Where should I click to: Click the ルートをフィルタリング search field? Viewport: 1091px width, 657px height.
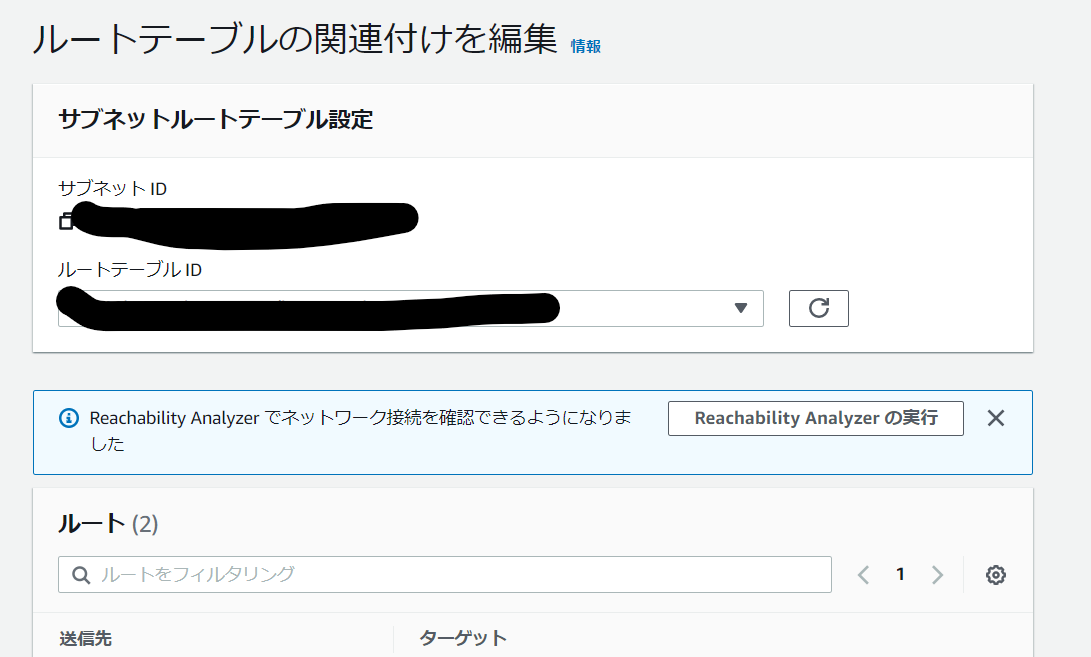click(x=400, y=574)
